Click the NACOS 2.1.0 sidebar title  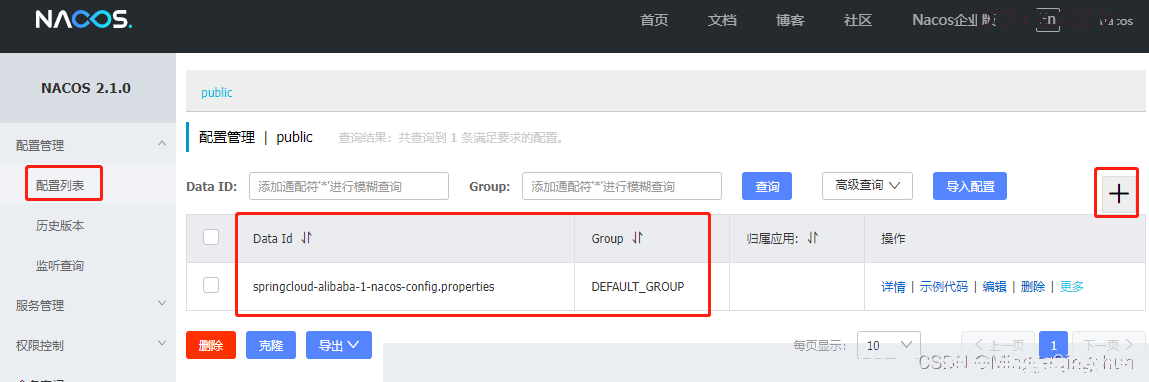coord(86,88)
